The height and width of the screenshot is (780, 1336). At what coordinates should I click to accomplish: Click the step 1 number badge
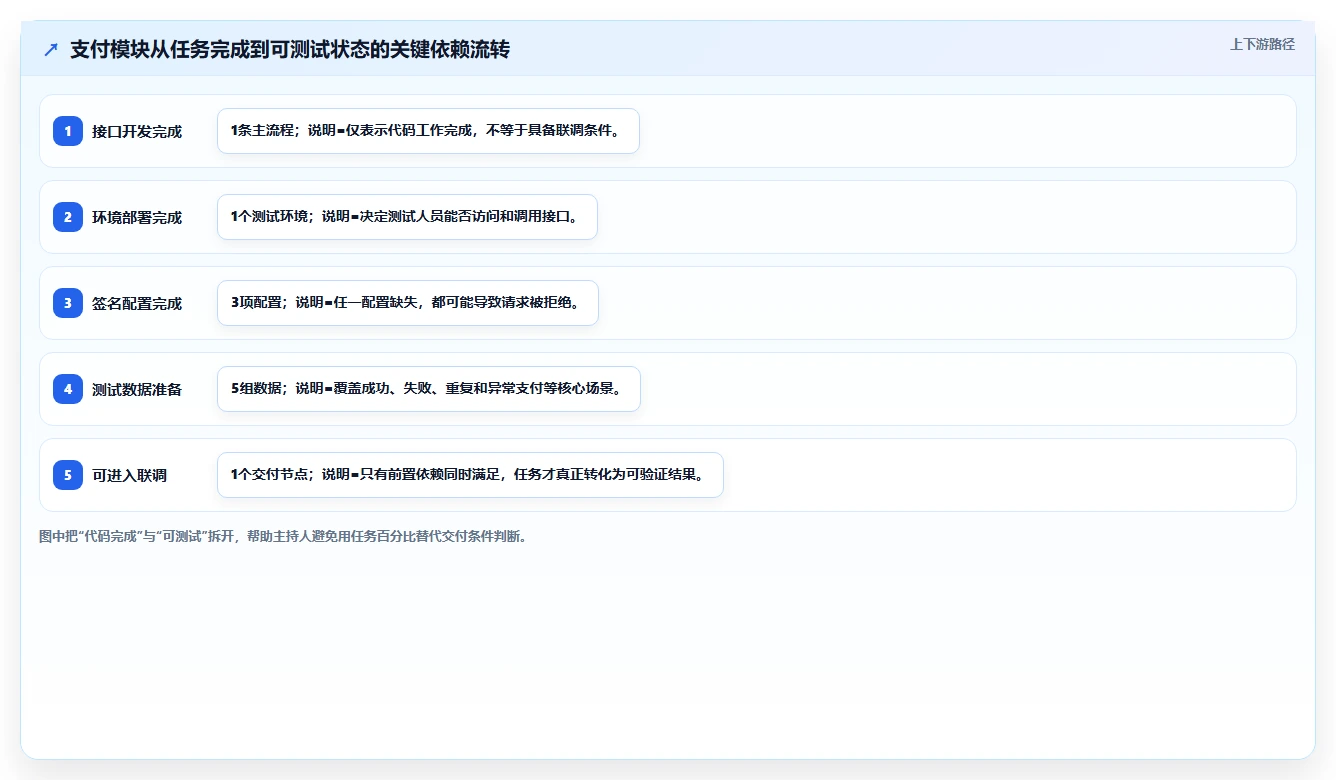(x=68, y=131)
